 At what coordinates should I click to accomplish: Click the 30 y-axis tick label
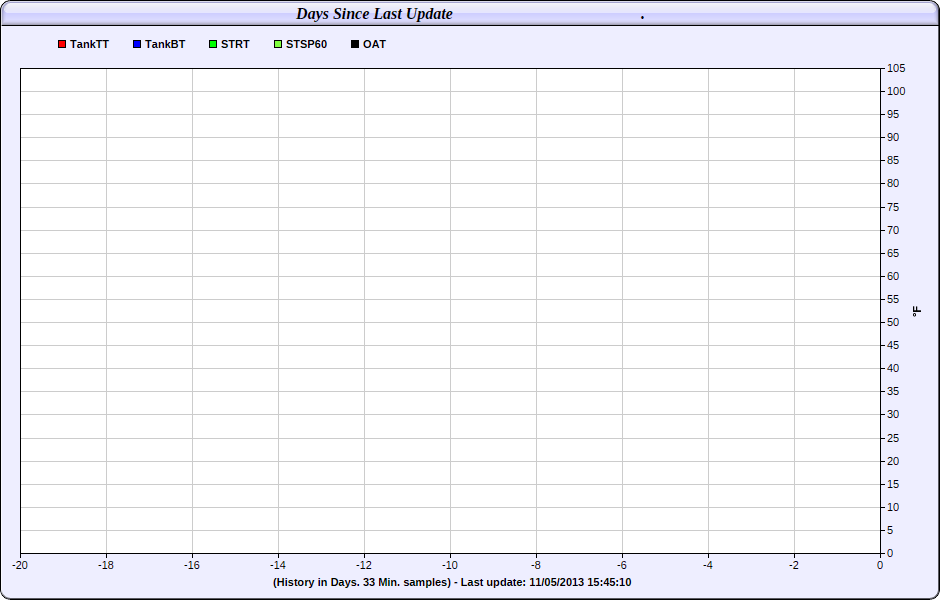tap(893, 414)
